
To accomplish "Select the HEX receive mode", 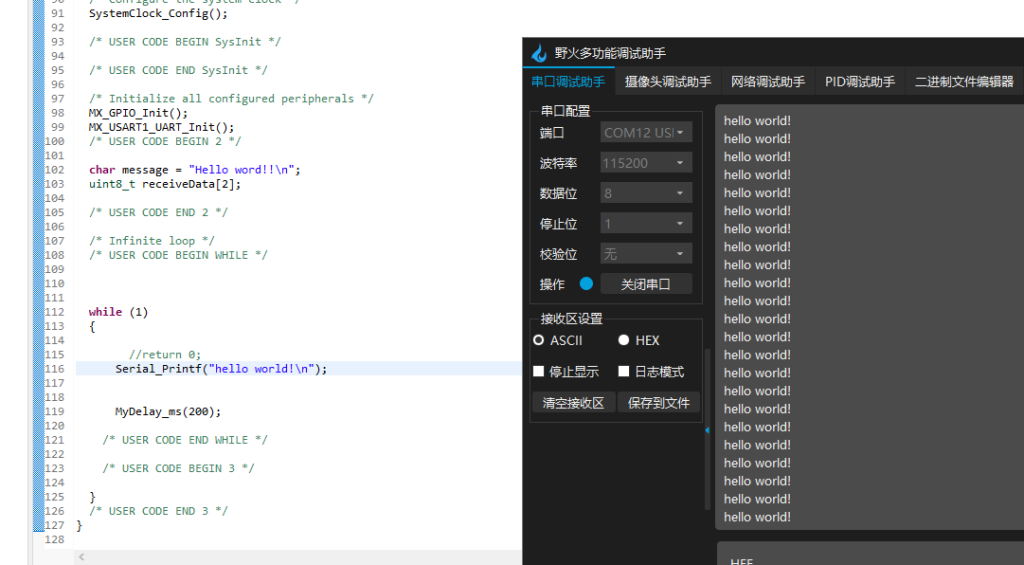I will pyautogui.click(x=624, y=341).
